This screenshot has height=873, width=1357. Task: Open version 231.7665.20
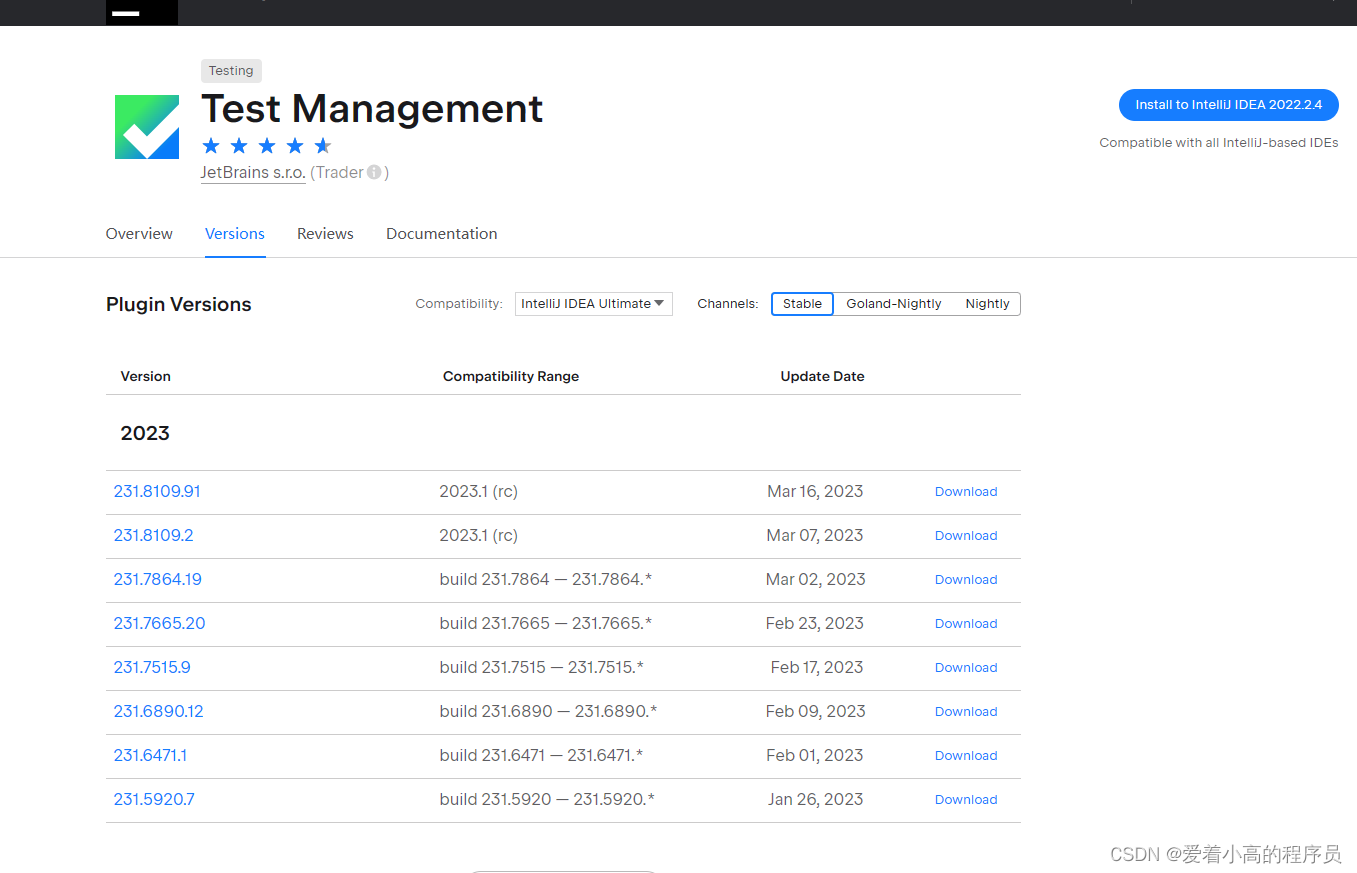tap(160, 624)
